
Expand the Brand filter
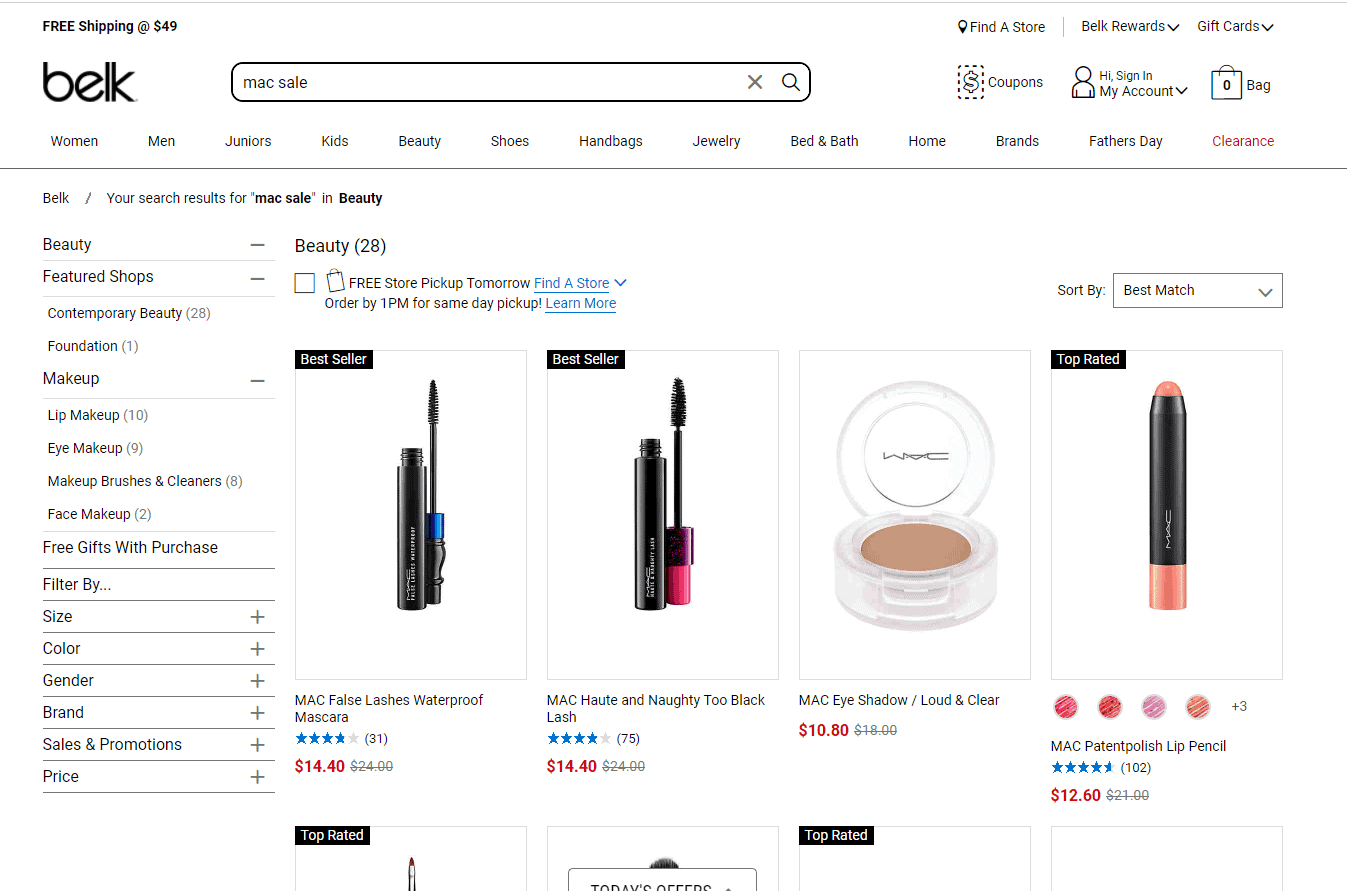[258, 713]
